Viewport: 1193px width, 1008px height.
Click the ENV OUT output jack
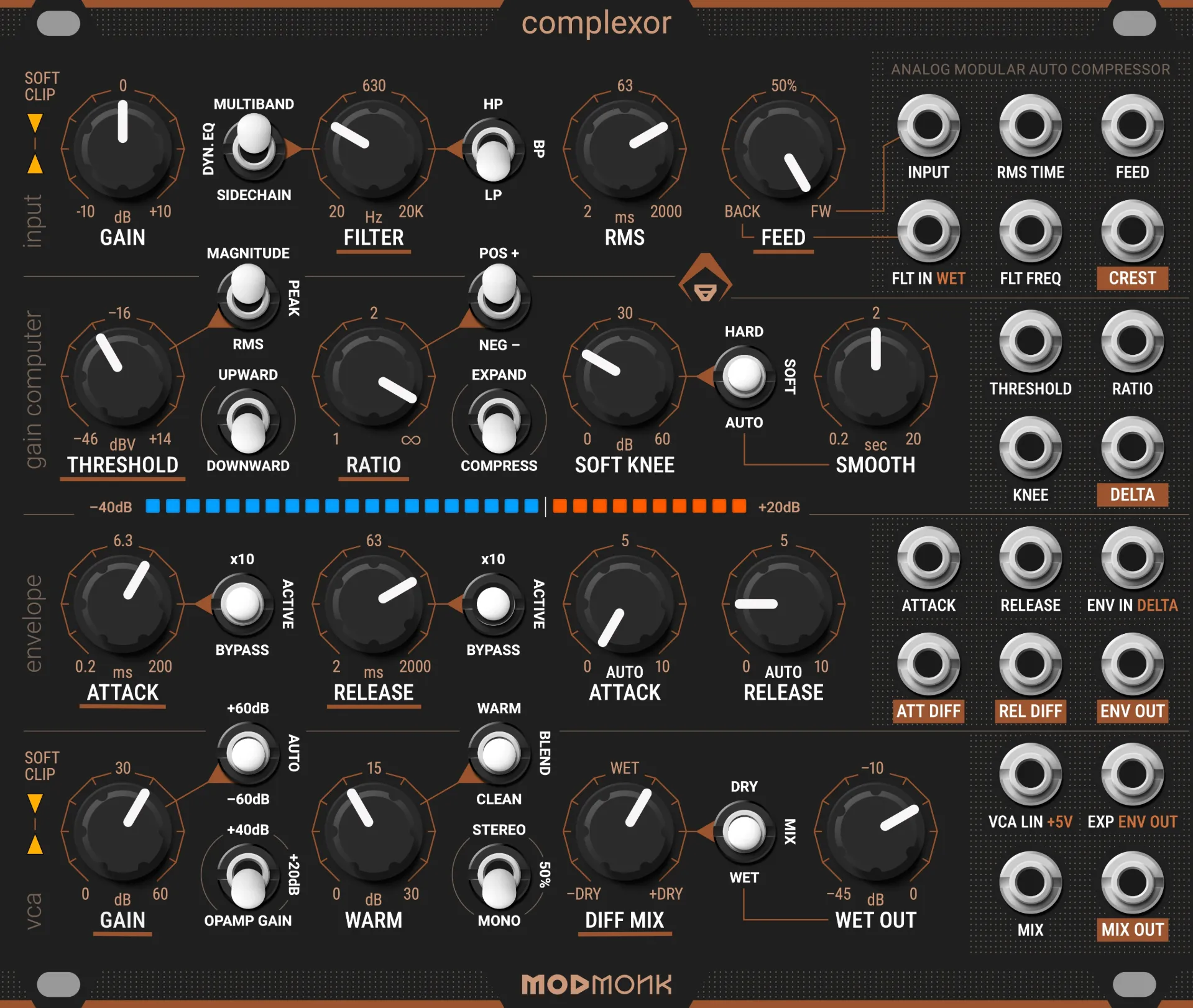point(1131,665)
